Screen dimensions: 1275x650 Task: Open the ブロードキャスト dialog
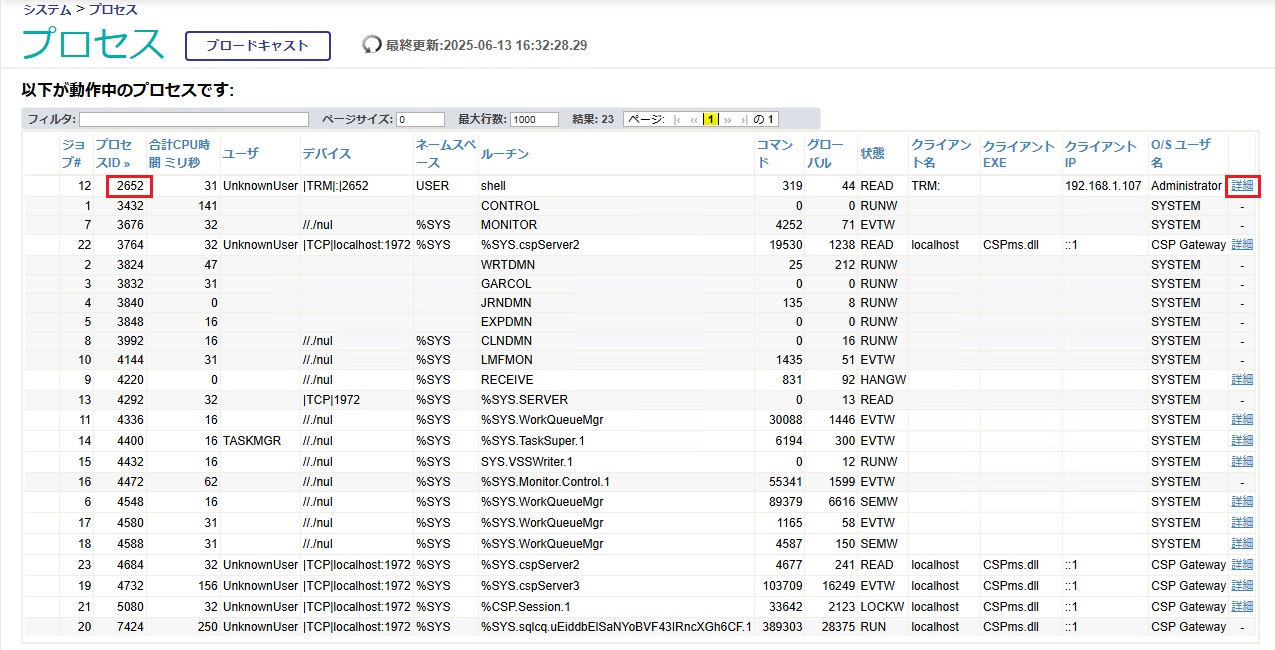[256, 45]
